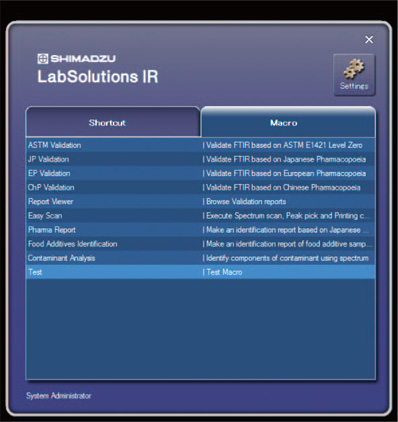
Task: Click description 'Validate FTIR based on European Pharmacopoeia'
Action: (x=286, y=173)
